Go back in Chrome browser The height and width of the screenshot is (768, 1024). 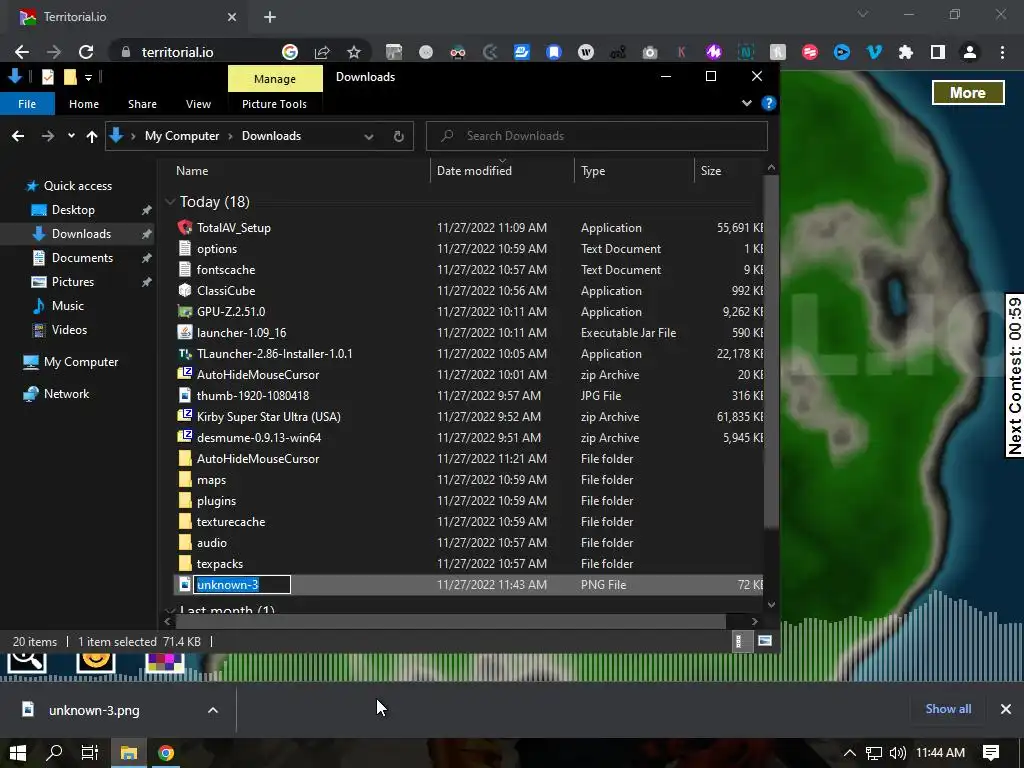click(22, 52)
